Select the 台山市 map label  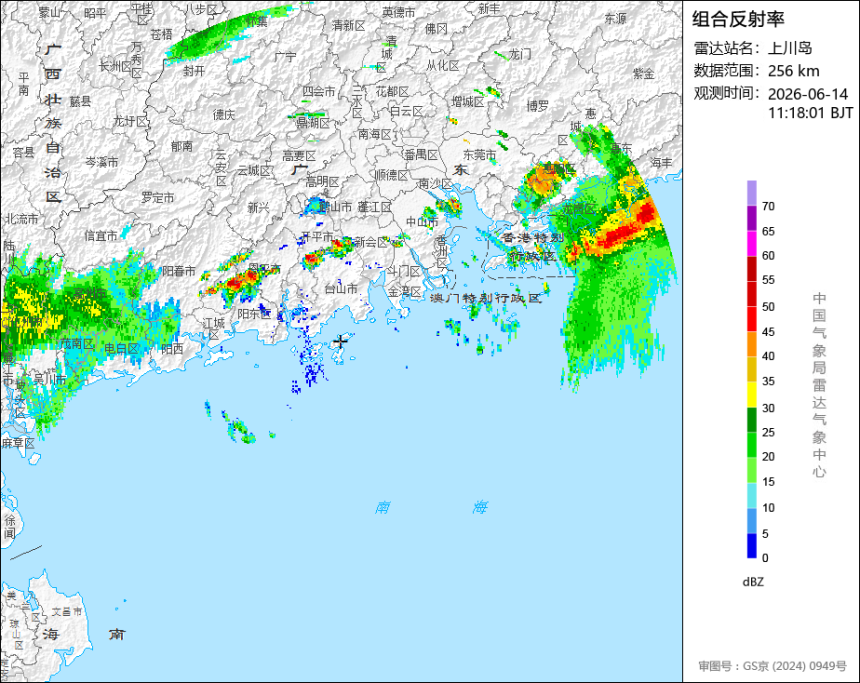[x=341, y=289]
